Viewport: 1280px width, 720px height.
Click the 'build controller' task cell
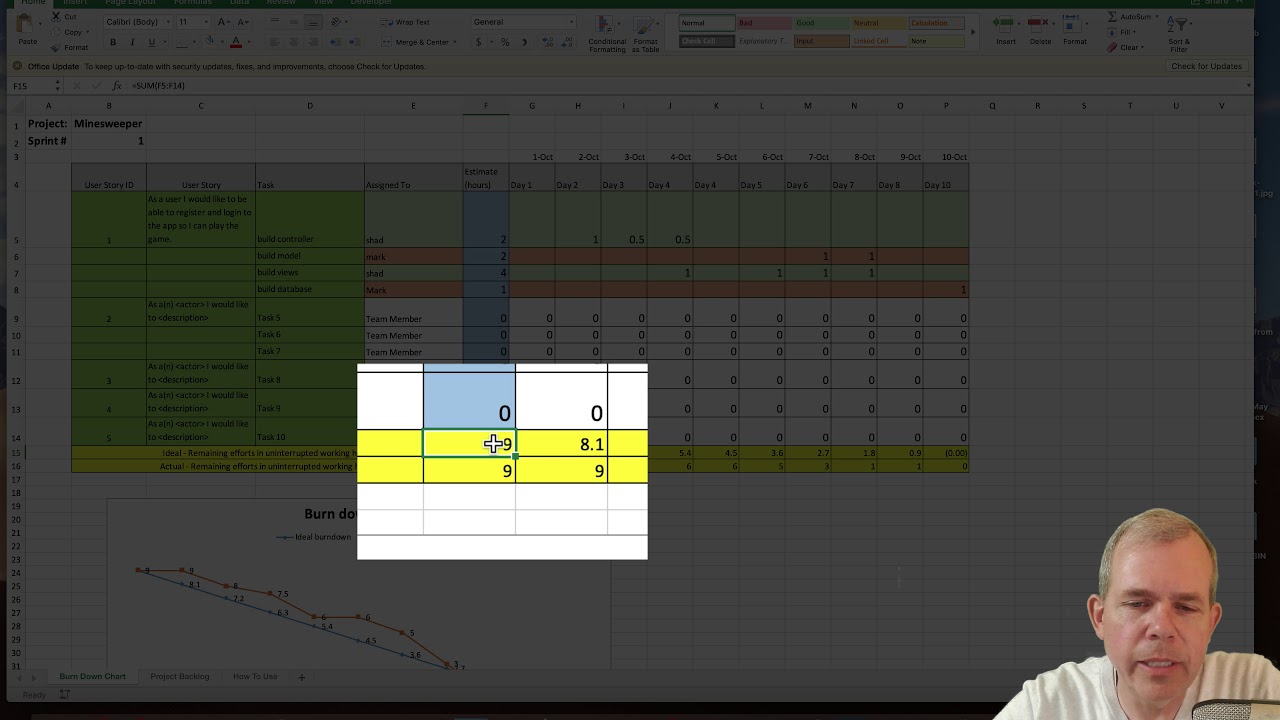click(x=310, y=219)
